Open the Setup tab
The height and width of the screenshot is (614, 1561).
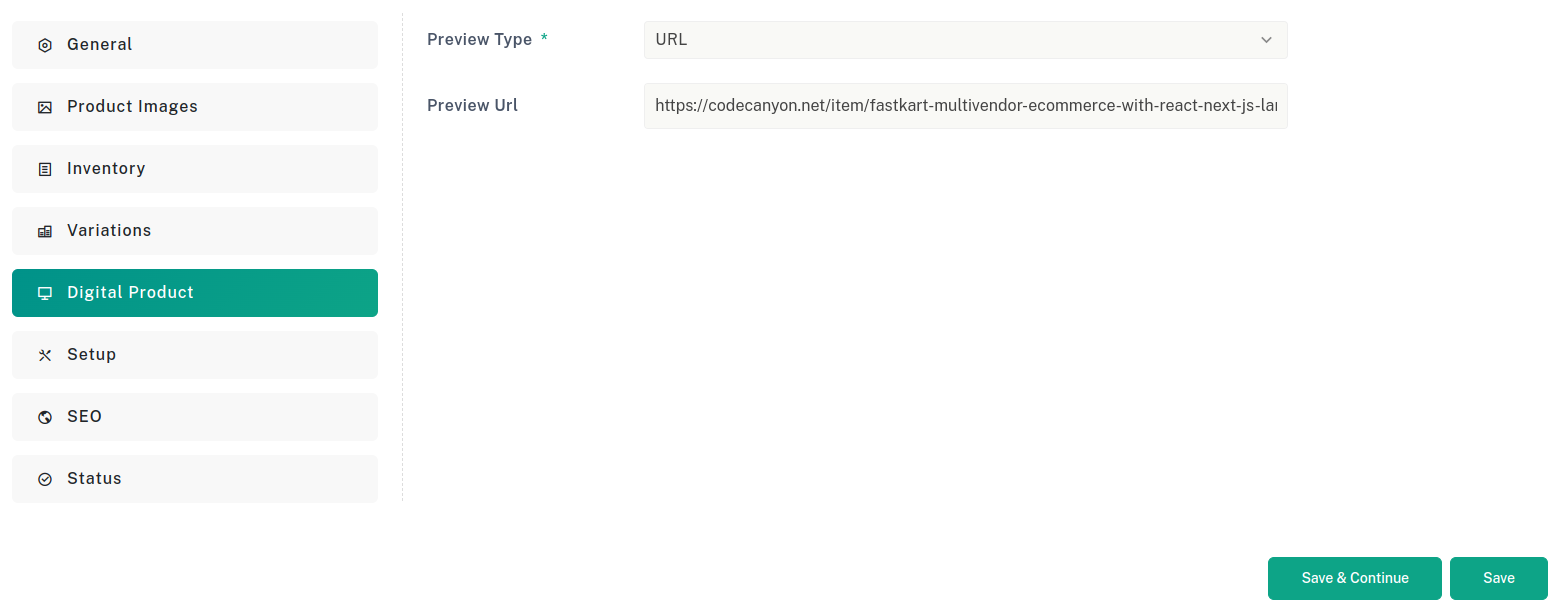pos(195,355)
